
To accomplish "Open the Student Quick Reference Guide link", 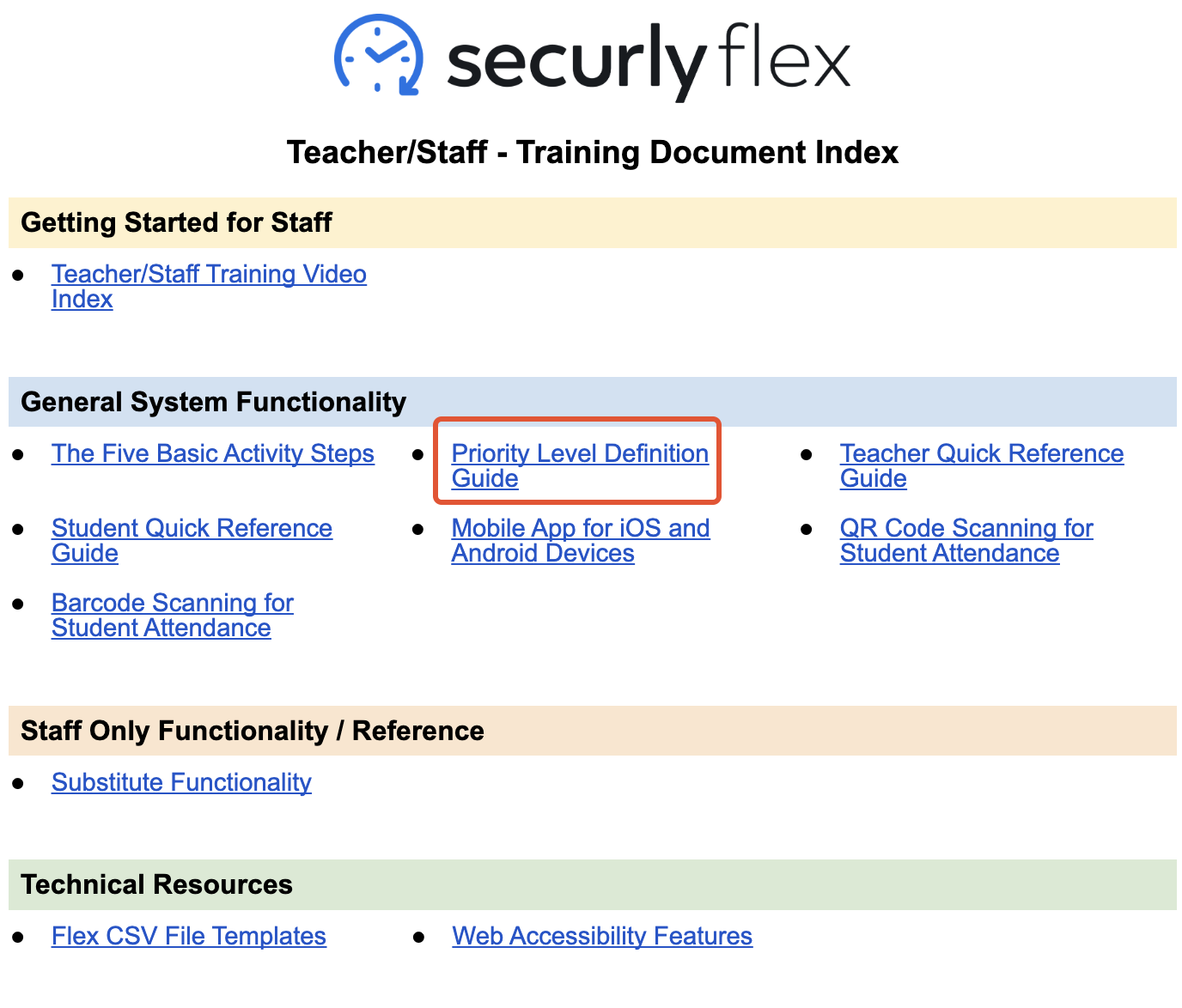I will 192,541.
